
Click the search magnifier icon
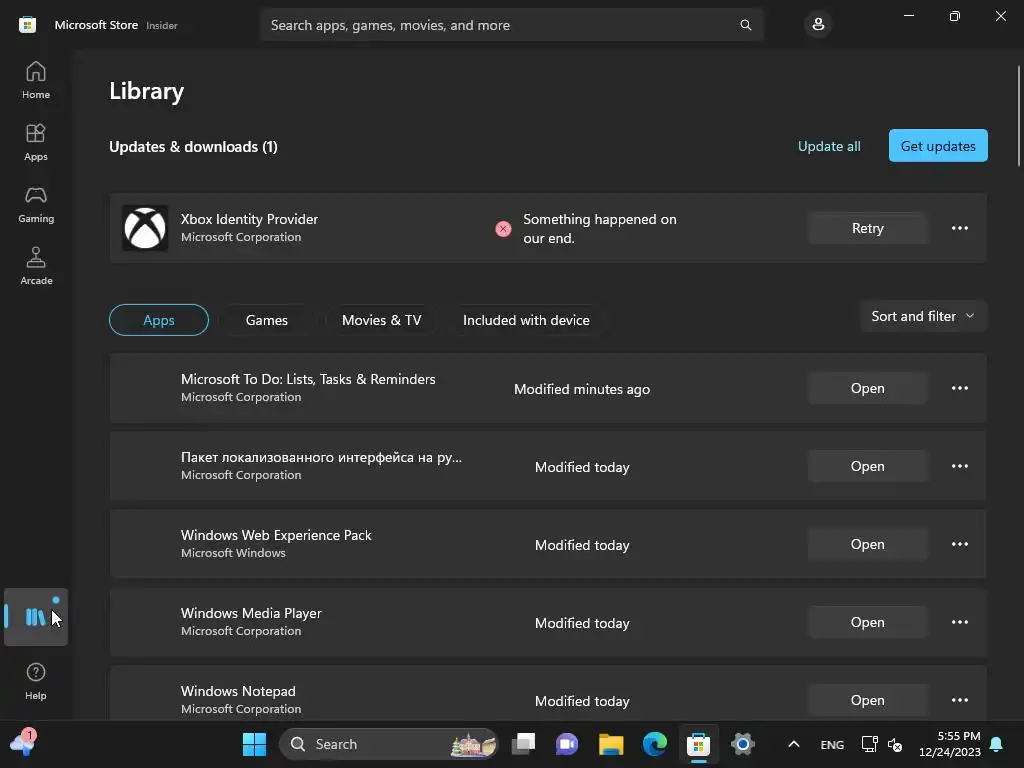[x=745, y=25]
